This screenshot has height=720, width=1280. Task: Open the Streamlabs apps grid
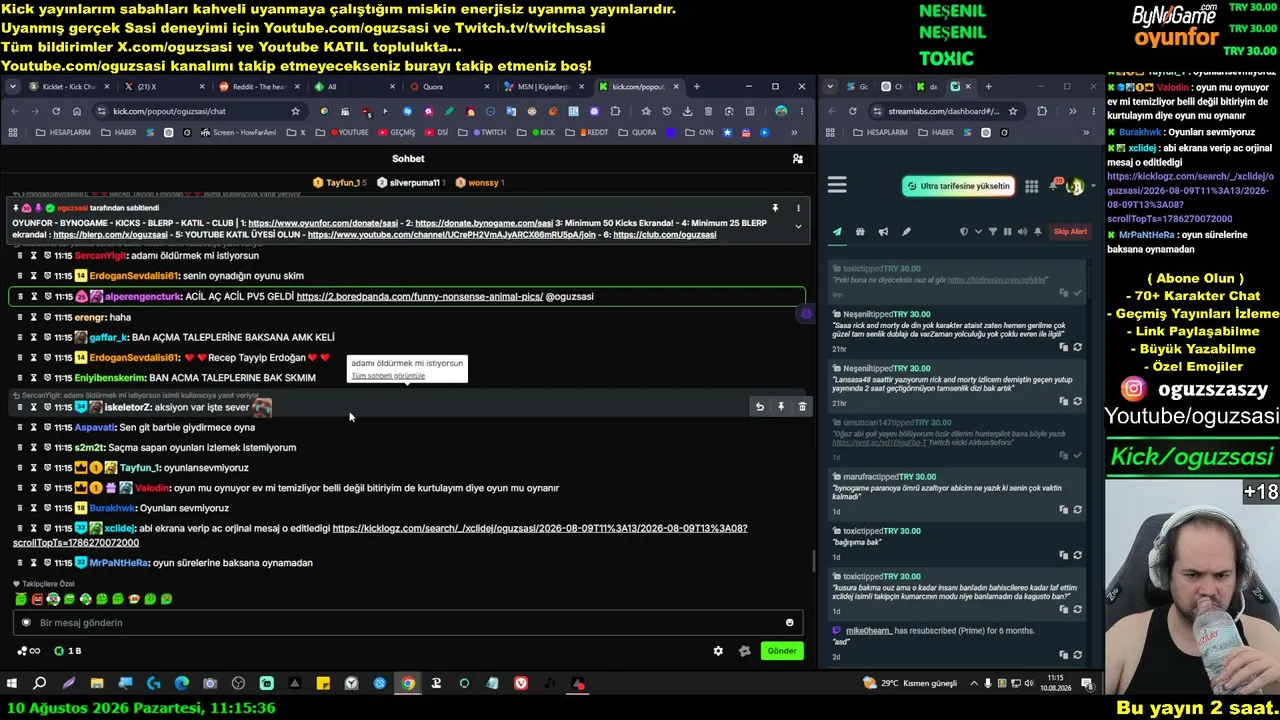1031,186
